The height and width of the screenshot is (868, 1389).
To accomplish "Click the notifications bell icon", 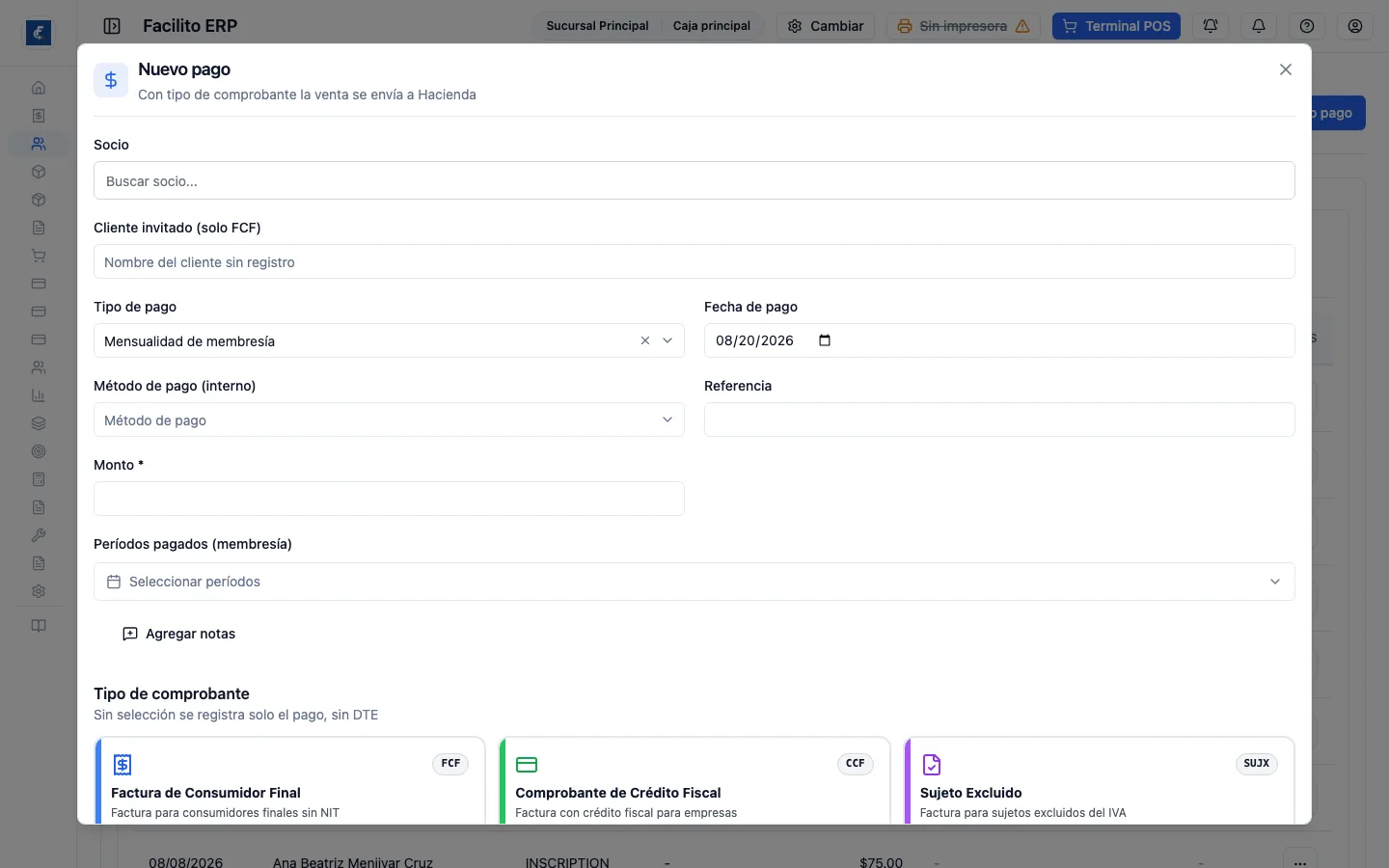I will [1259, 26].
